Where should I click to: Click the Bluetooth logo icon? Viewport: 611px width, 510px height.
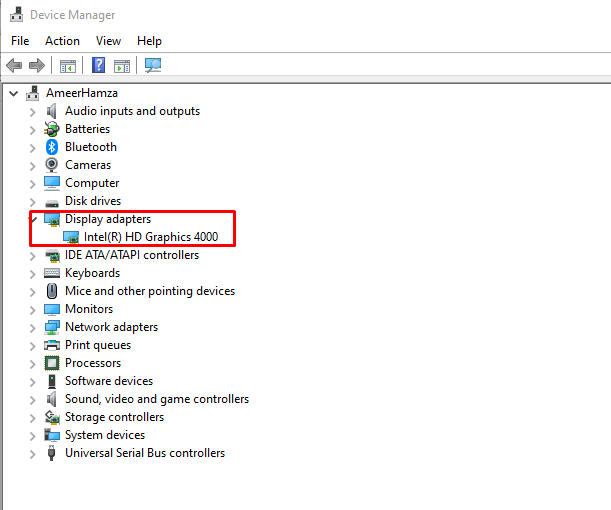[52, 147]
